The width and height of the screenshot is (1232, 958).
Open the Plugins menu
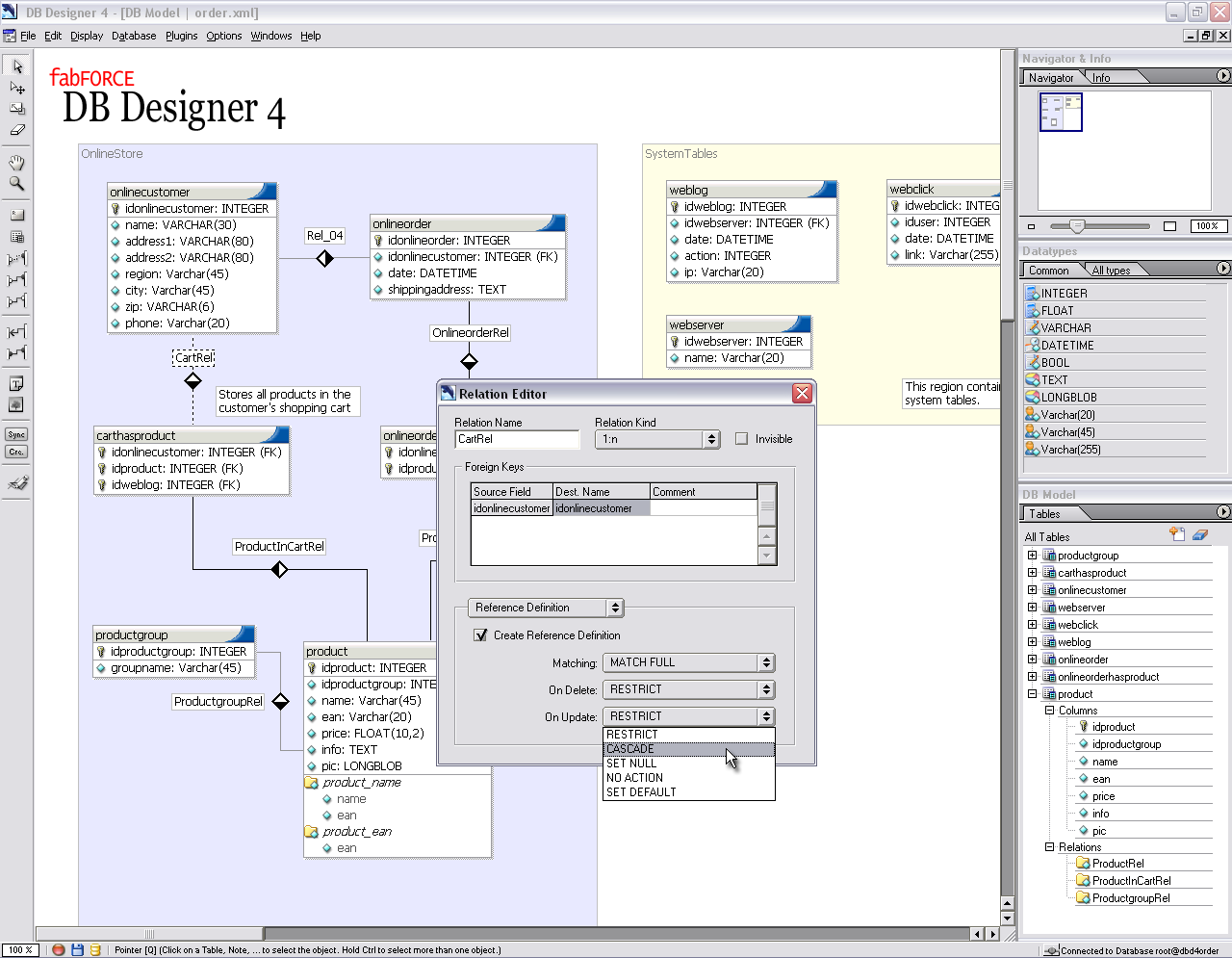(181, 36)
